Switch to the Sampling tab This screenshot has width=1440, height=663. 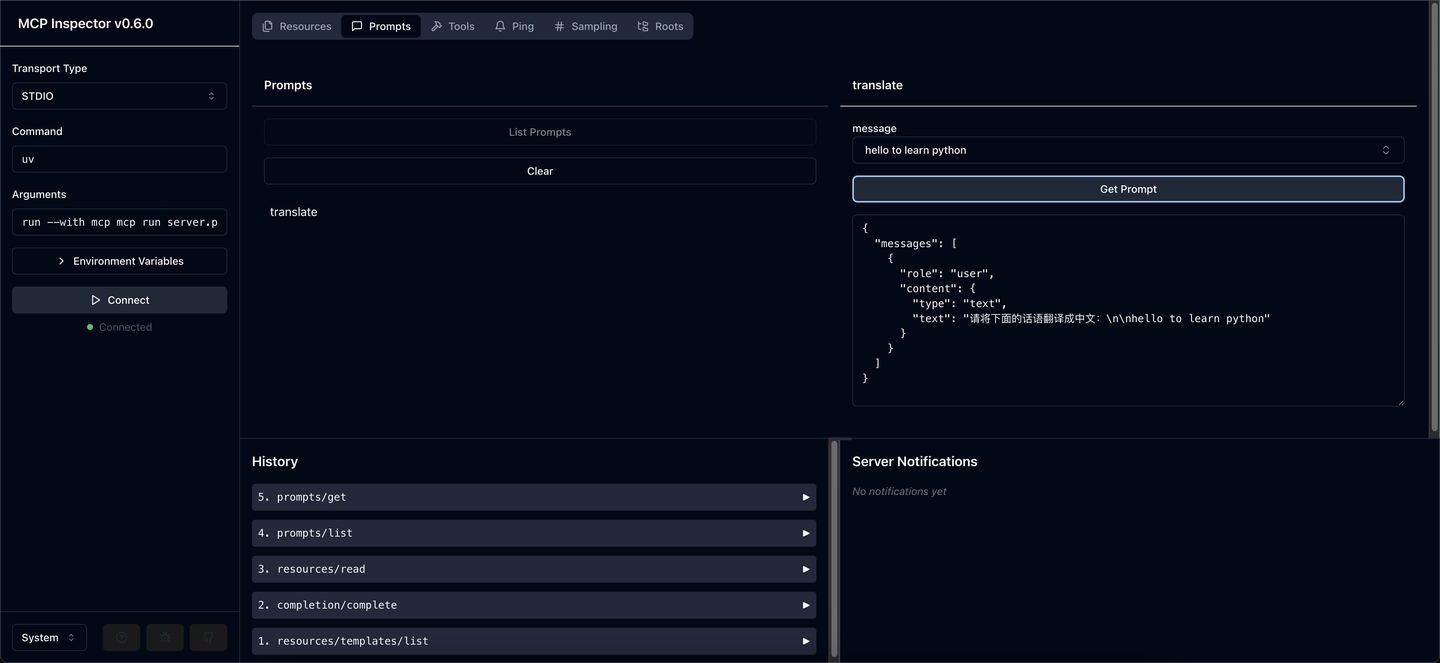586,26
